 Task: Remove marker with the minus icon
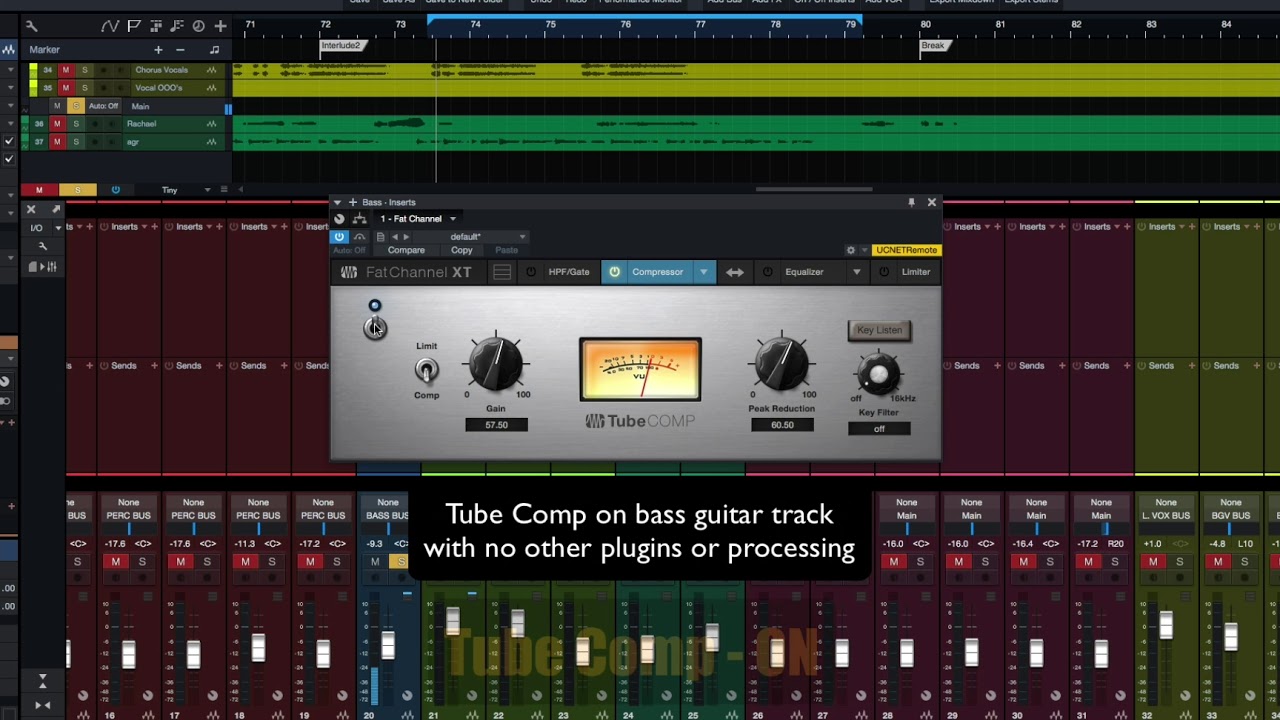(180, 50)
